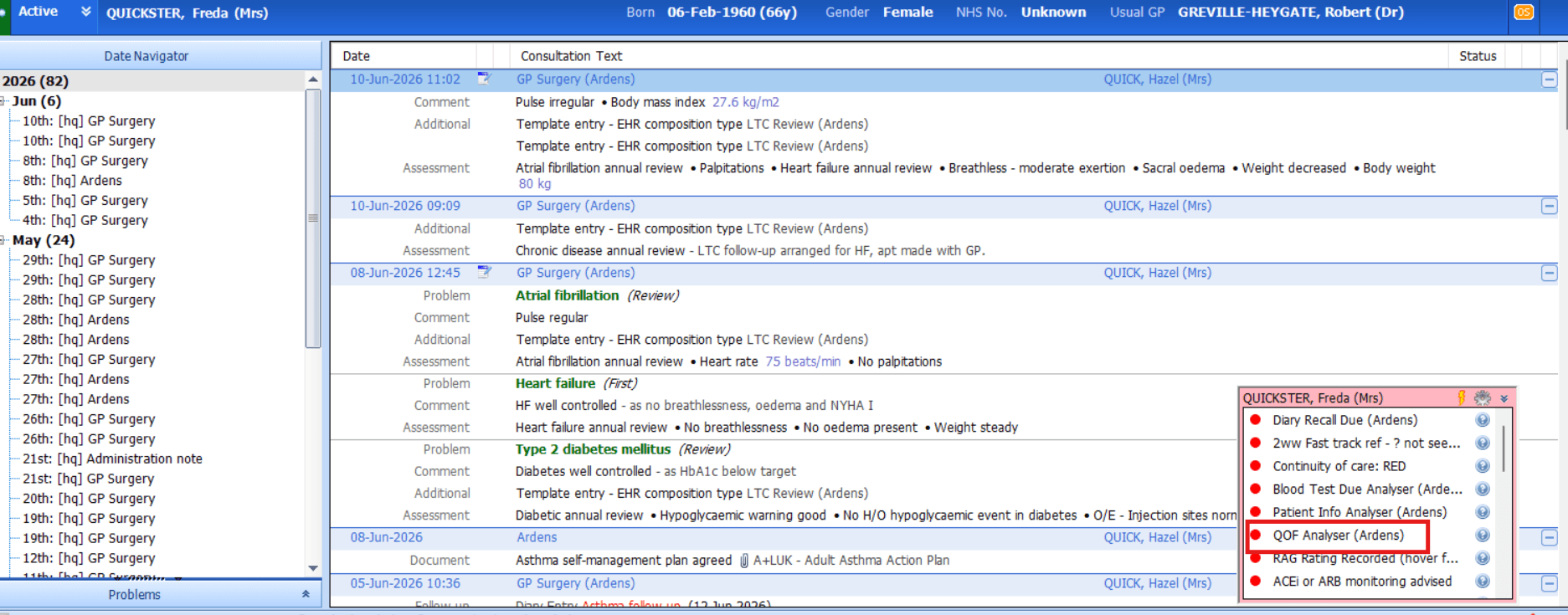Click the red dot beside Diary Recall Due
Screen dimensions: 1568x615
(1255, 419)
